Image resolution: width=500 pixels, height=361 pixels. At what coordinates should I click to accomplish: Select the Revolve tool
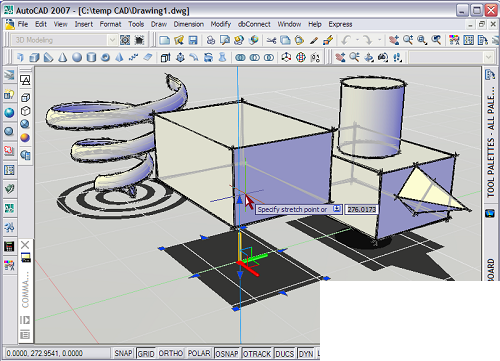[208, 57]
